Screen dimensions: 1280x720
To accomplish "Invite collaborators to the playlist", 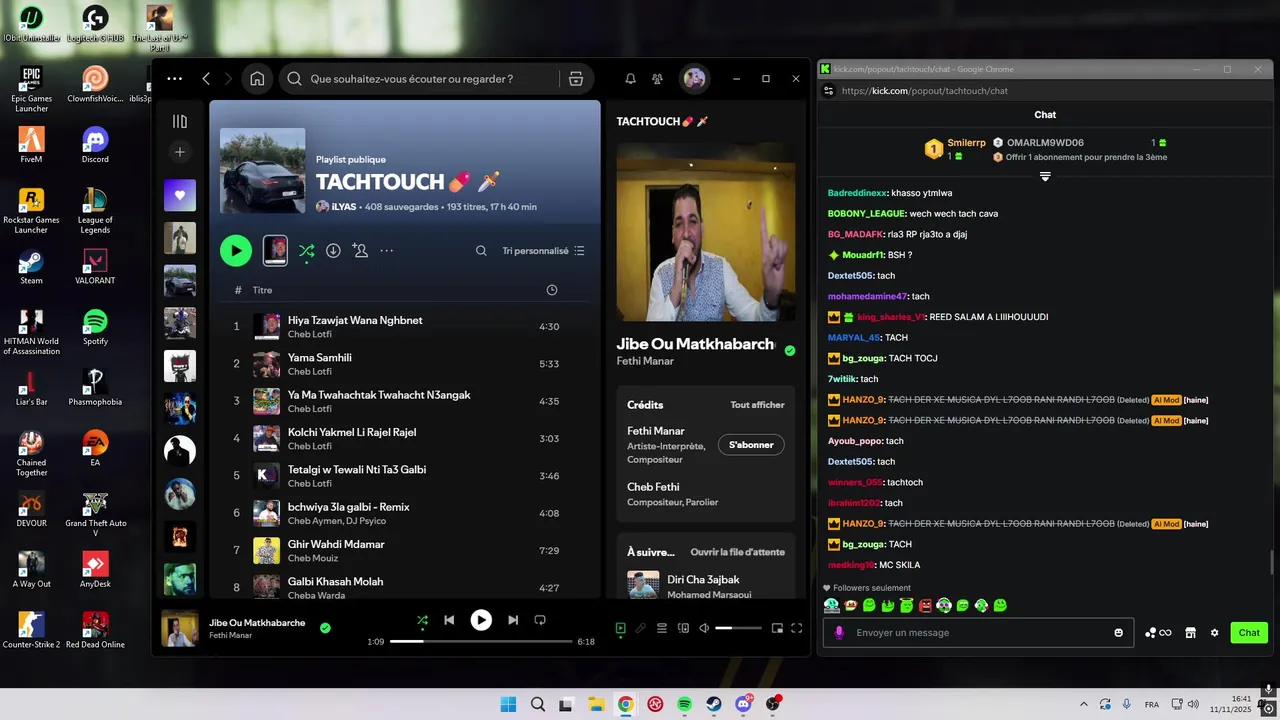I will (x=360, y=251).
